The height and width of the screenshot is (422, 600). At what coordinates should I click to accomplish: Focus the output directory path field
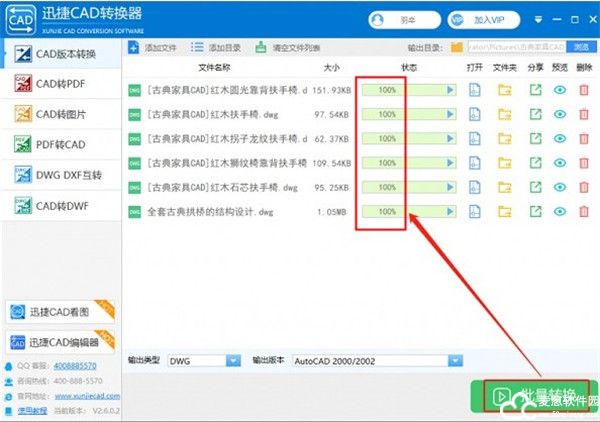tap(516, 47)
